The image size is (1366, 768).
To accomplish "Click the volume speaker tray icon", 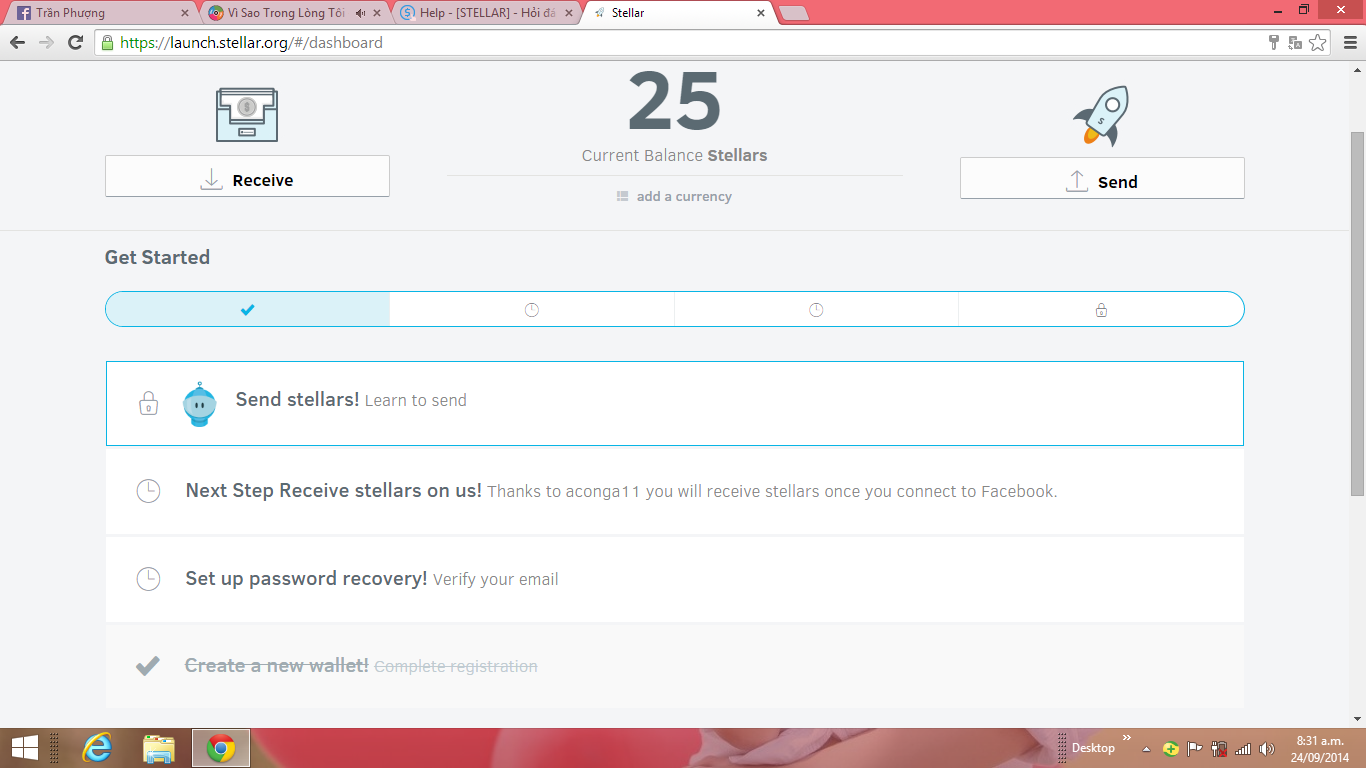I will tap(1267, 749).
